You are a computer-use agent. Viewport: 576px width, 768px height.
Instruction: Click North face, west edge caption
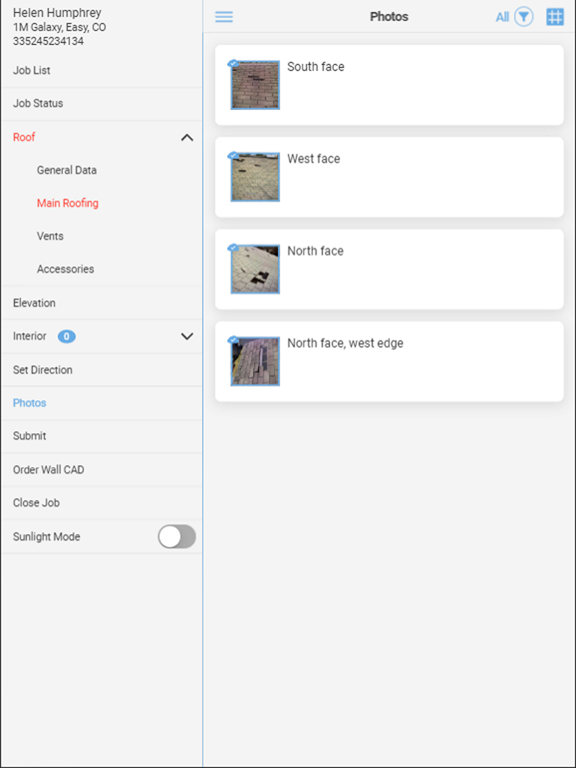[345, 343]
